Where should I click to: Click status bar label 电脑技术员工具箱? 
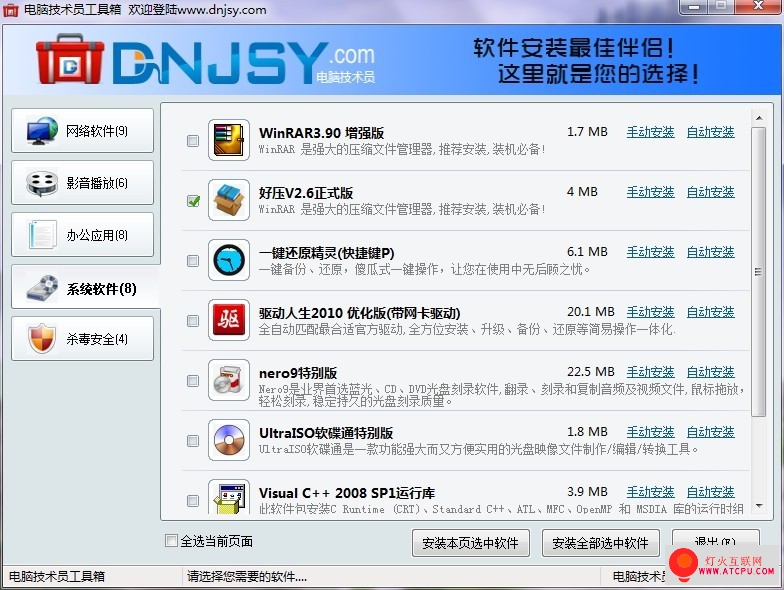coord(57,576)
